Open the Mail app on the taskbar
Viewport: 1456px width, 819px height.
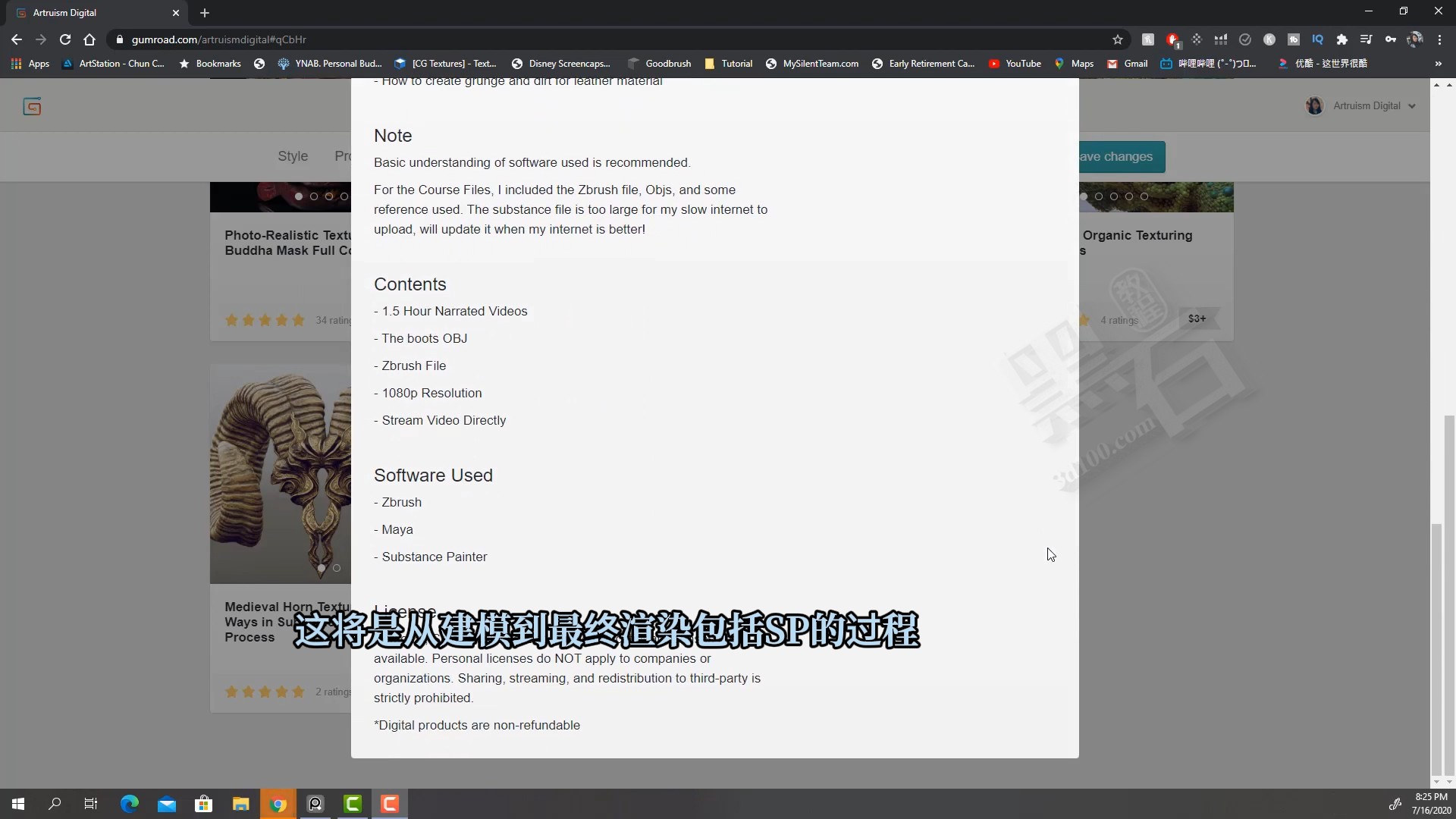pos(167,804)
